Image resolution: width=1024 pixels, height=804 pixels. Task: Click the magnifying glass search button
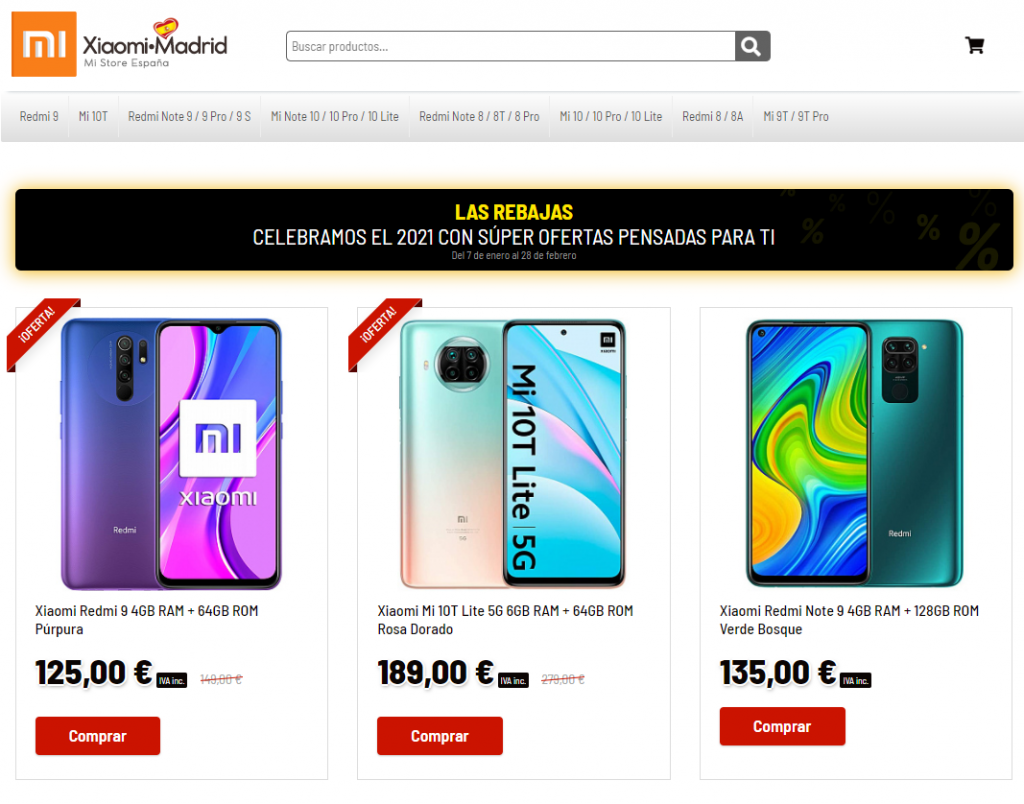pos(752,46)
